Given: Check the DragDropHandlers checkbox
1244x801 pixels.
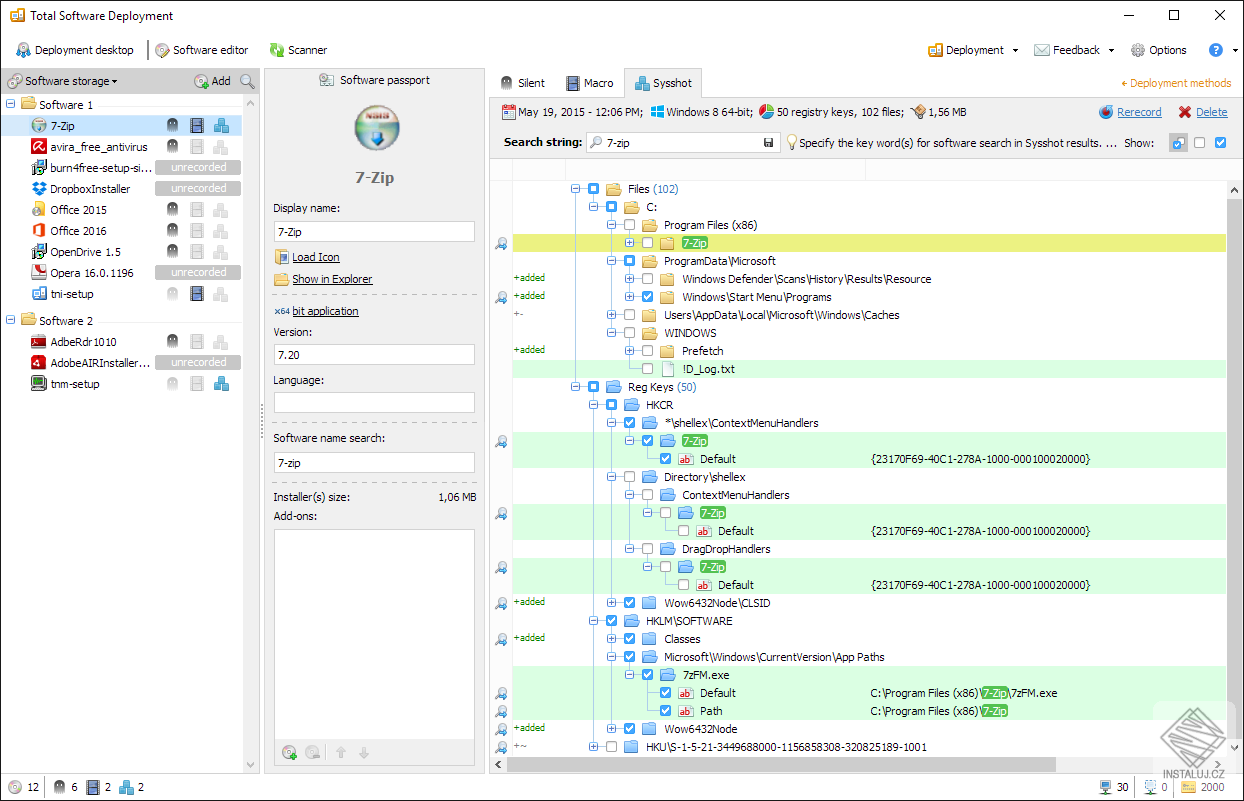Looking at the screenshot, I should pos(648,549).
